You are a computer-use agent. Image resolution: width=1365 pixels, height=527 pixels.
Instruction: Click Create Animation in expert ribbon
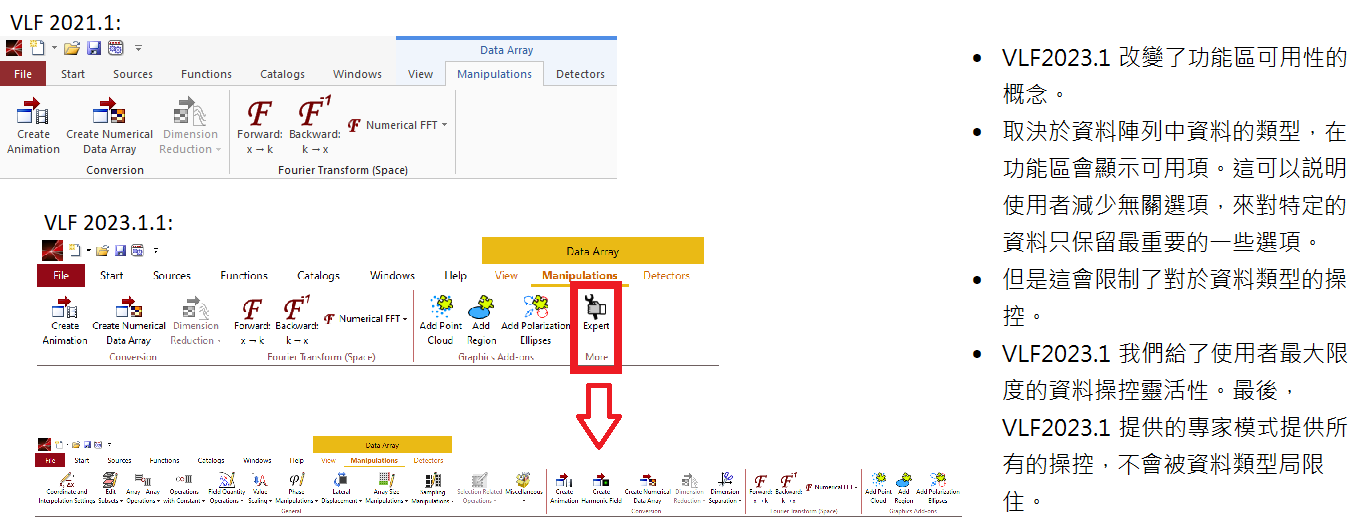[564, 489]
